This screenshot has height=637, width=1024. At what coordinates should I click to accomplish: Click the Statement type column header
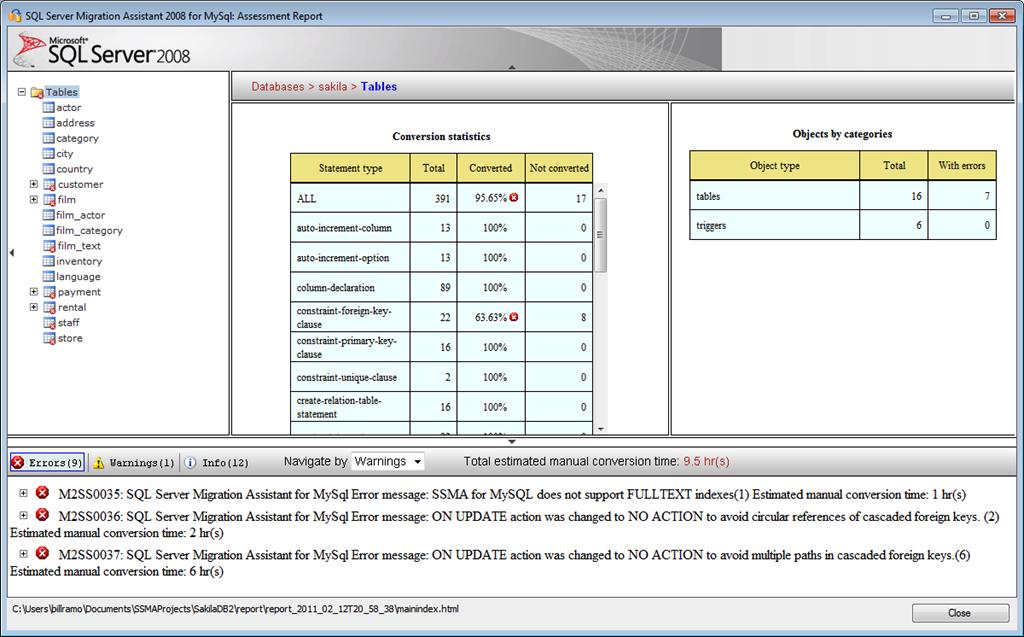point(351,168)
